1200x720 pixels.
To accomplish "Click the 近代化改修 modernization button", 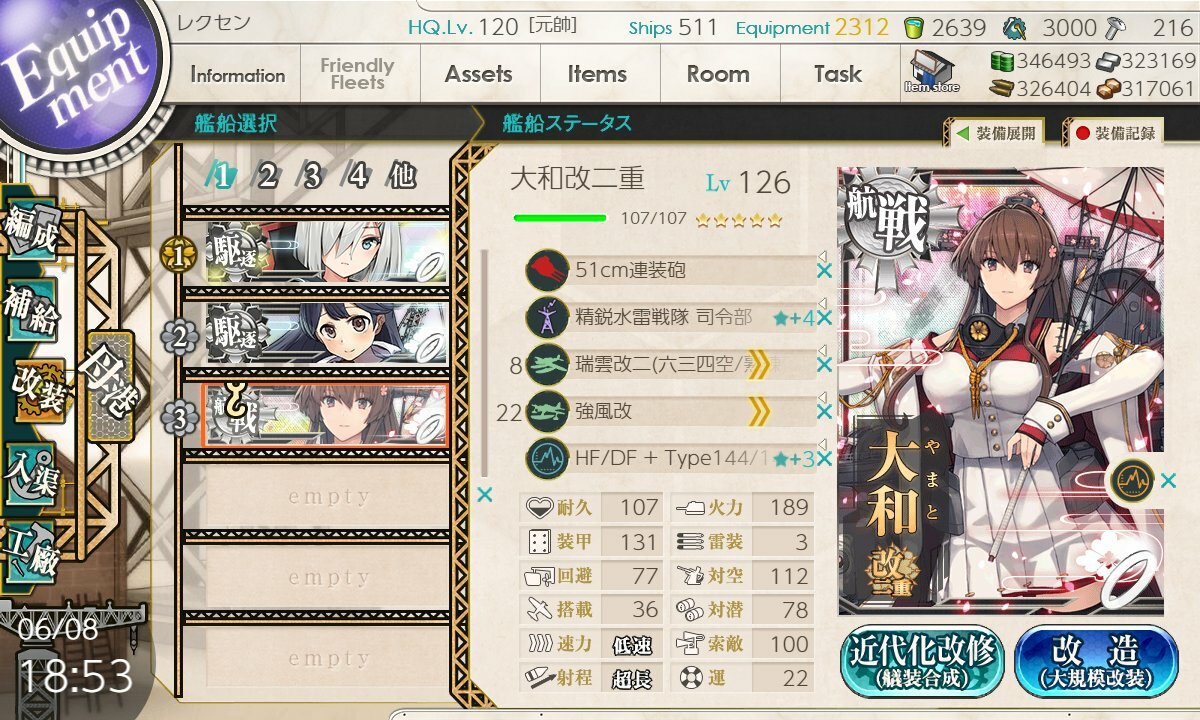I will click(922, 662).
